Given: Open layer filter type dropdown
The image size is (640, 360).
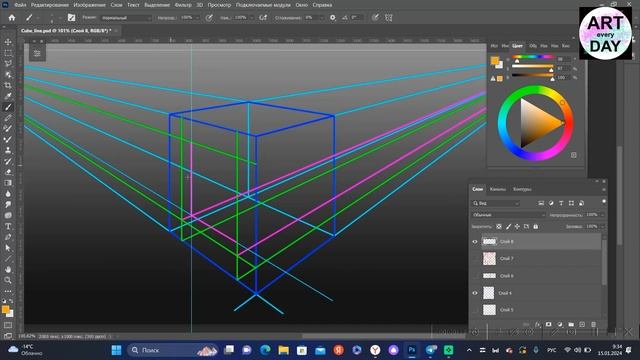Looking at the screenshot, I should point(496,203).
